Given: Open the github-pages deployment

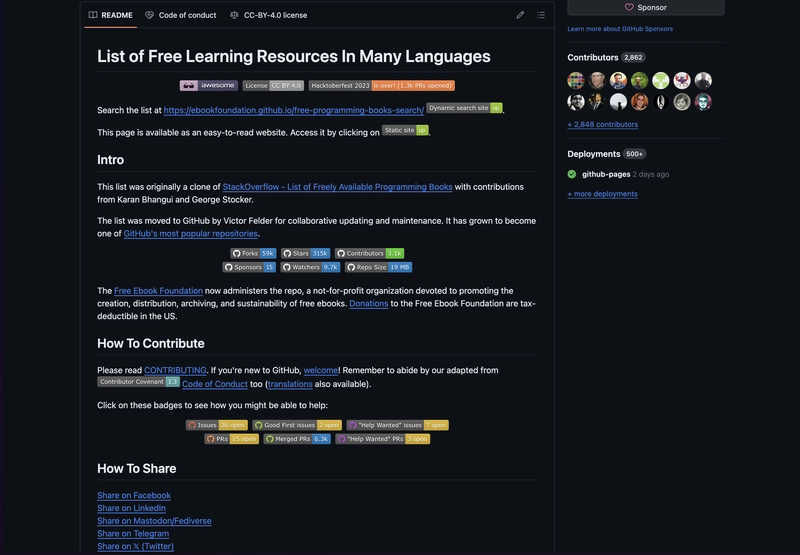Looking at the screenshot, I should 606,174.
